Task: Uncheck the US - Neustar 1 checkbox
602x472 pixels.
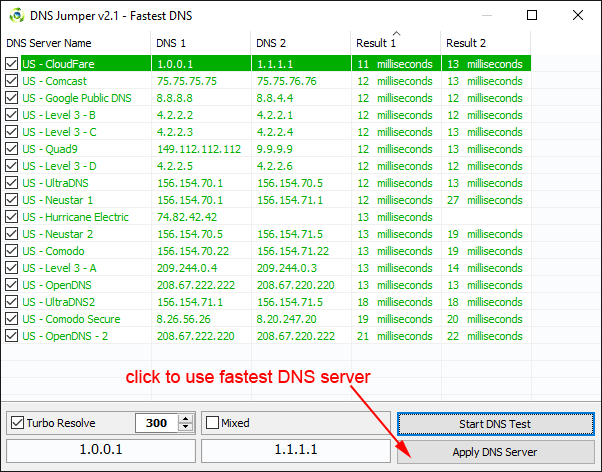Action: pos(12,200)
